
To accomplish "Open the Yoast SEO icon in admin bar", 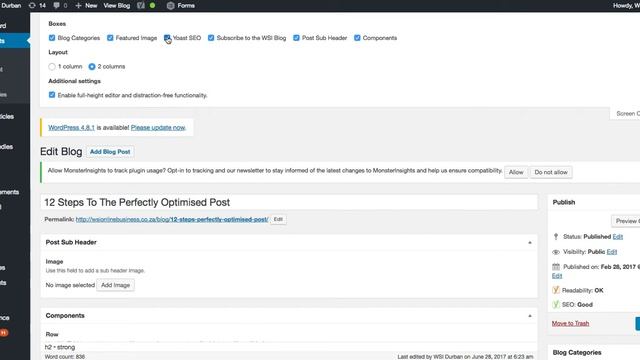I will point(141,6).
